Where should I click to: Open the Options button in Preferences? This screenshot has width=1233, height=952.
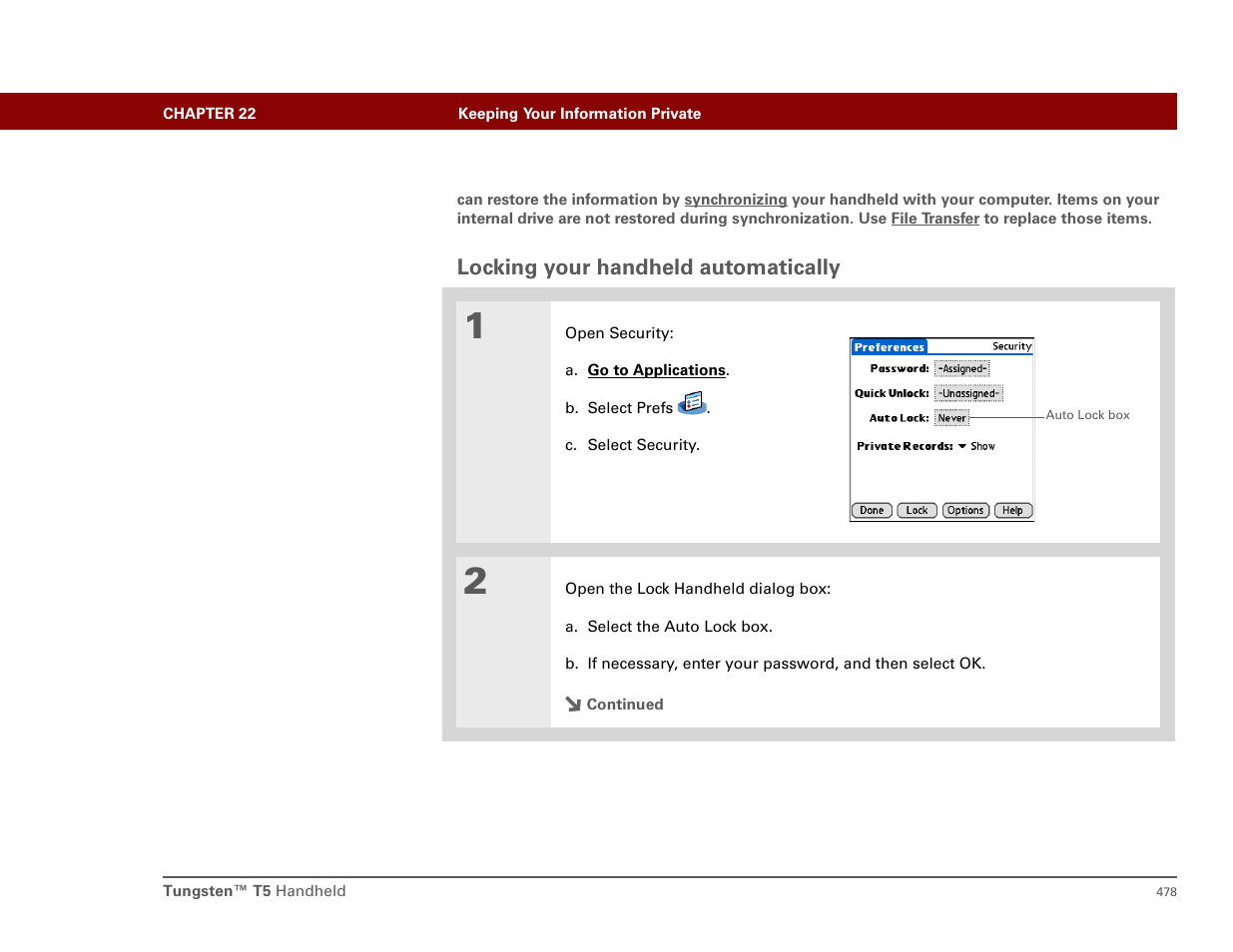pyautogui.click(x=965, y=511)
